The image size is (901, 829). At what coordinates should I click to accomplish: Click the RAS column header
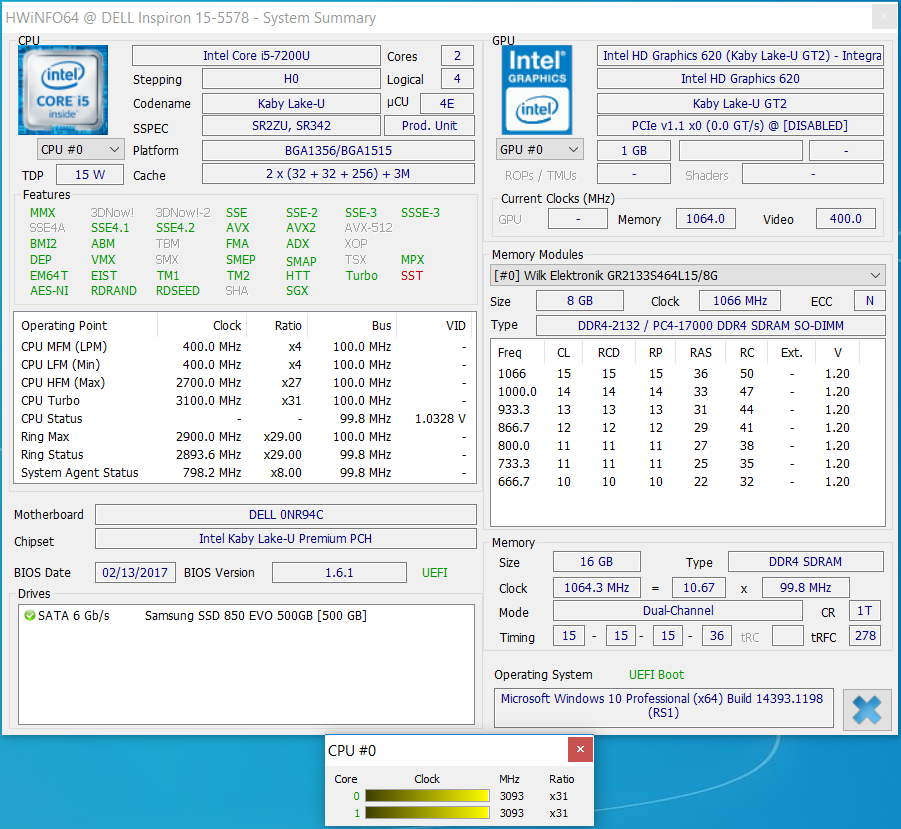(x=701, y=353)
